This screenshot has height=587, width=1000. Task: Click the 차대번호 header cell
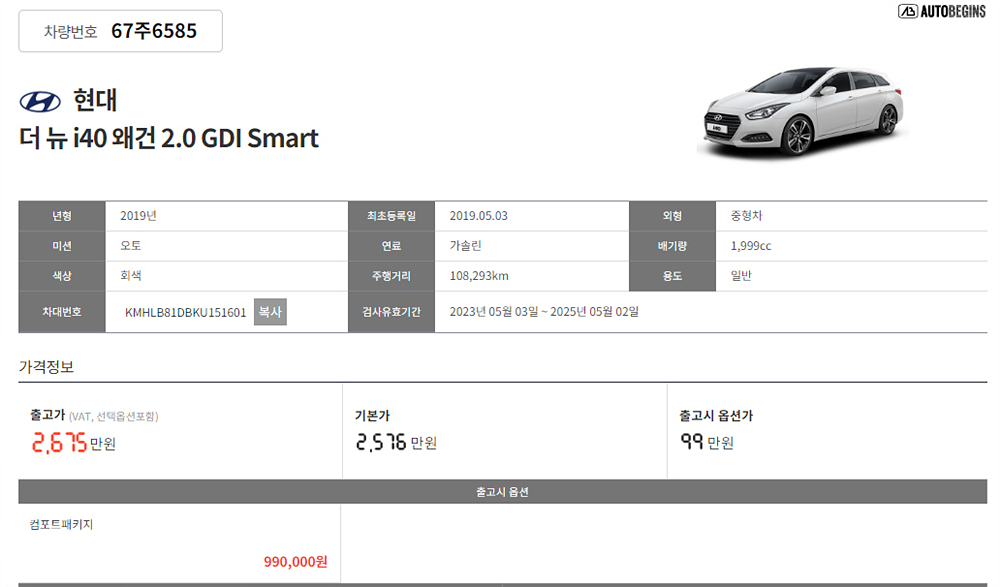[x=62, y=312]
